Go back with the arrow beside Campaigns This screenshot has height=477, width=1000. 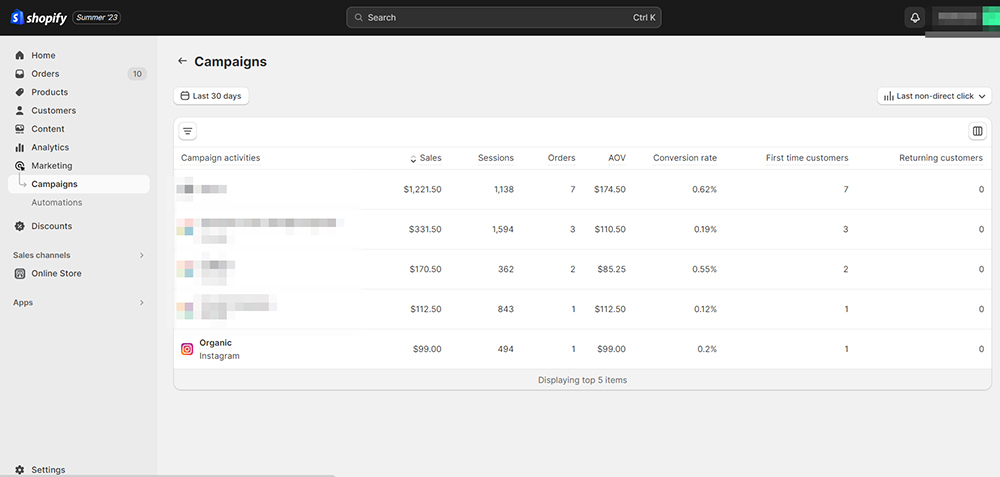tap(182, 61)
